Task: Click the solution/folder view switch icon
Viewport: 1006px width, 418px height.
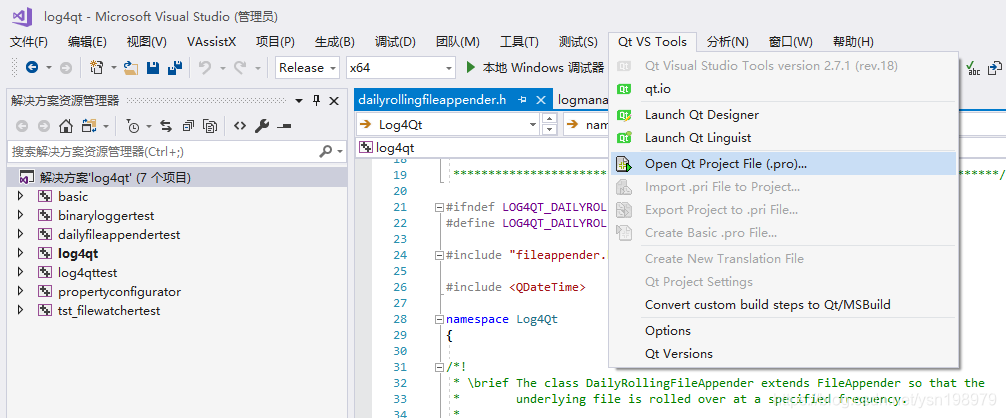Action: pyautogui.click(x=89, y=126)
